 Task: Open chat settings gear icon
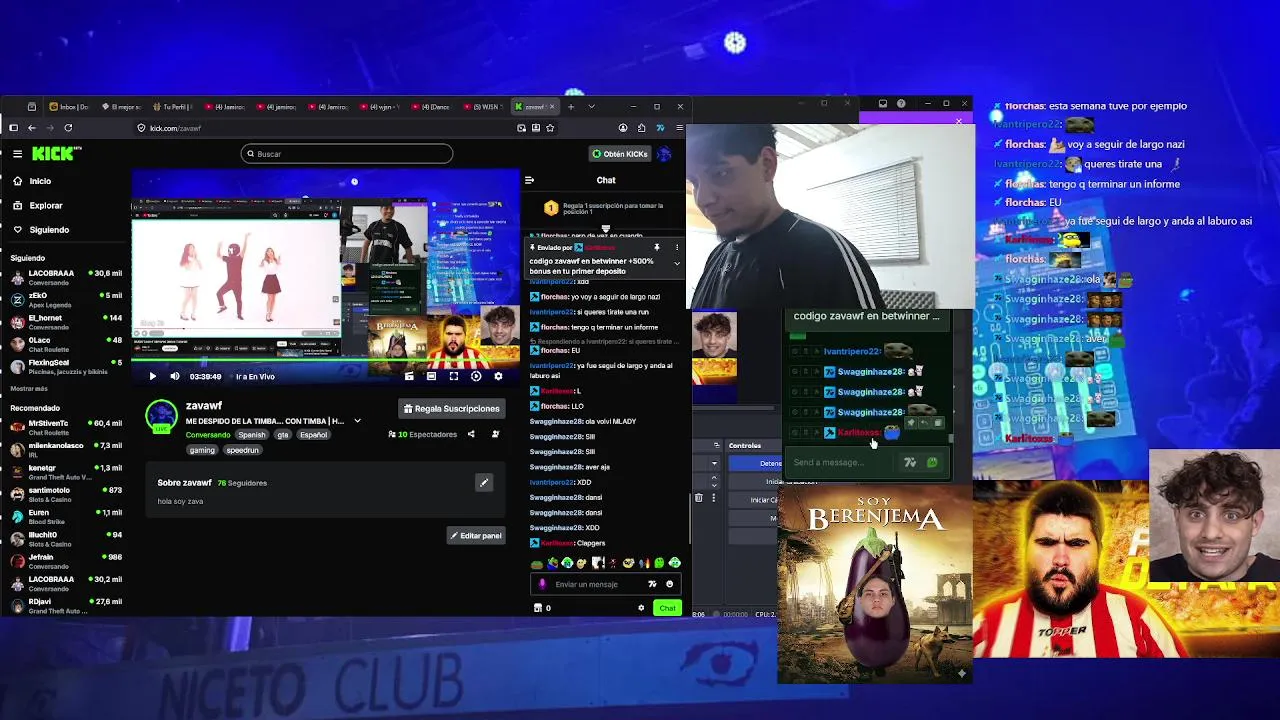coord(641,608)
